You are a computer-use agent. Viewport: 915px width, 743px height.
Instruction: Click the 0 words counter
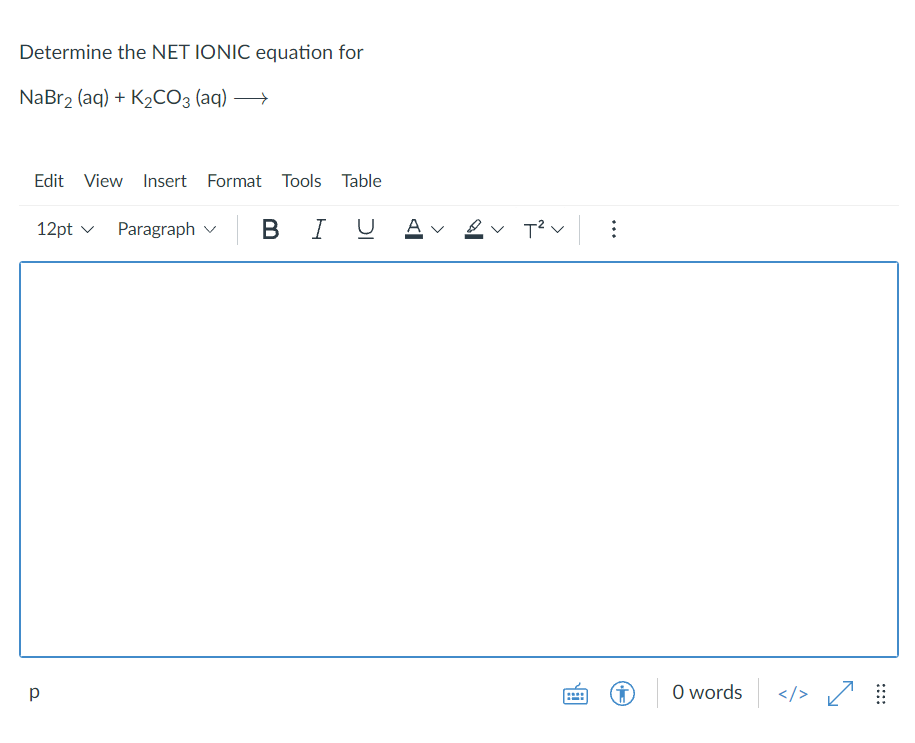point(707,692)
